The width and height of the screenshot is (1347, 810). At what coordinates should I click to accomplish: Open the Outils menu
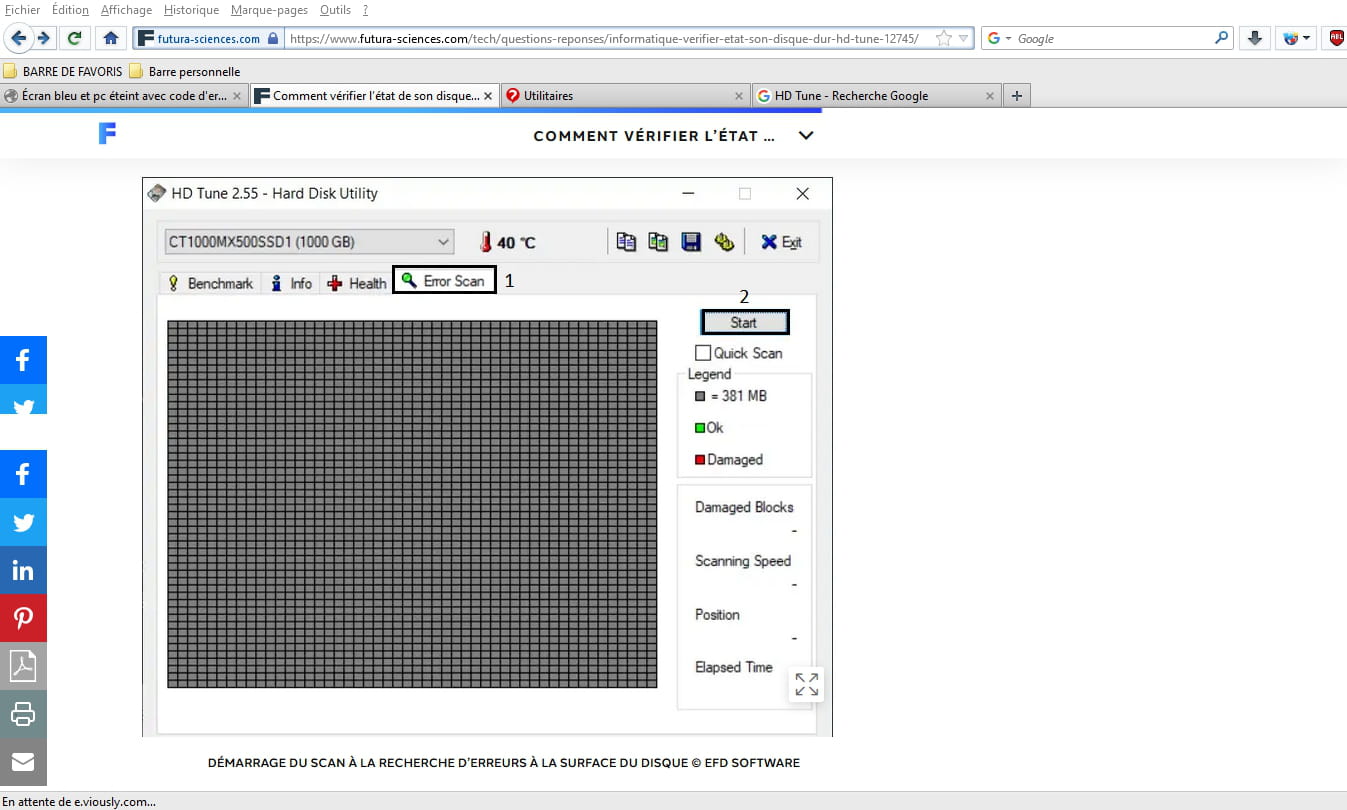pyautogui.click(x=336, y=10)
